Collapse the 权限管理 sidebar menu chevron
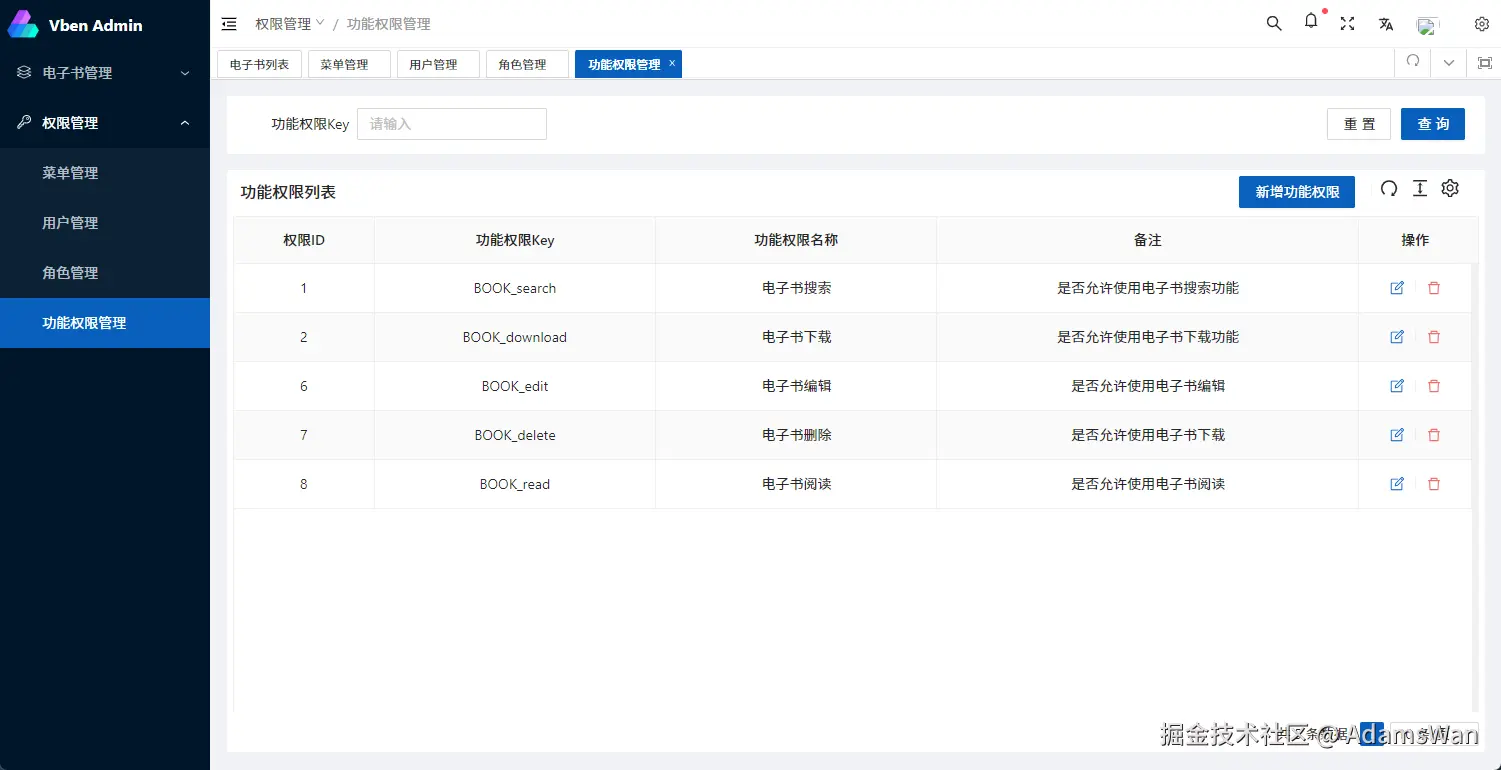This screenshot has width=1501, height=770. (x=184, y=123)
